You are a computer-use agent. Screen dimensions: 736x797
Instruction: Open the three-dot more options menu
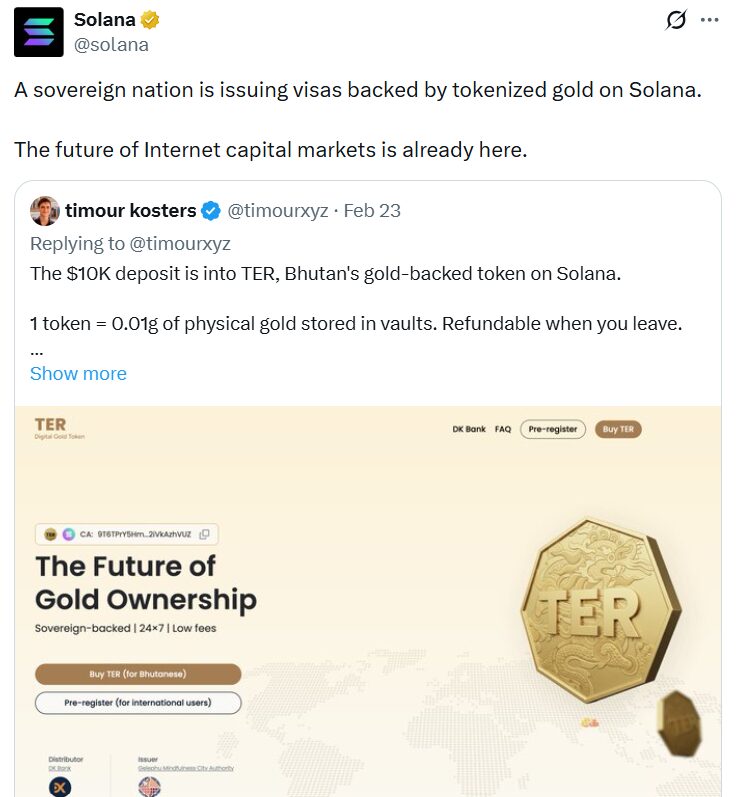pyautogui.click(x=709, y=20)
